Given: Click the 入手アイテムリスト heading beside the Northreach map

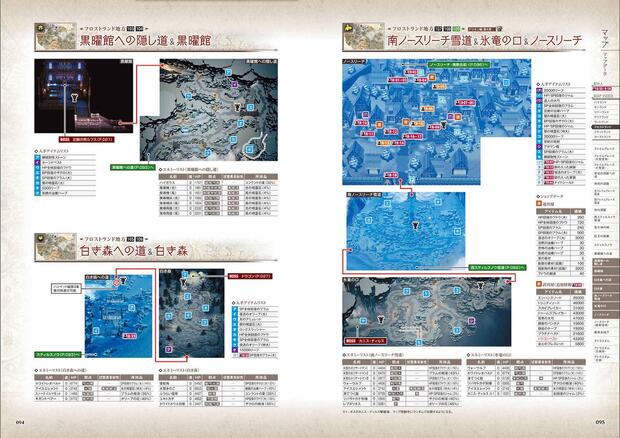Looking at the screenshot, I should 554,84.
